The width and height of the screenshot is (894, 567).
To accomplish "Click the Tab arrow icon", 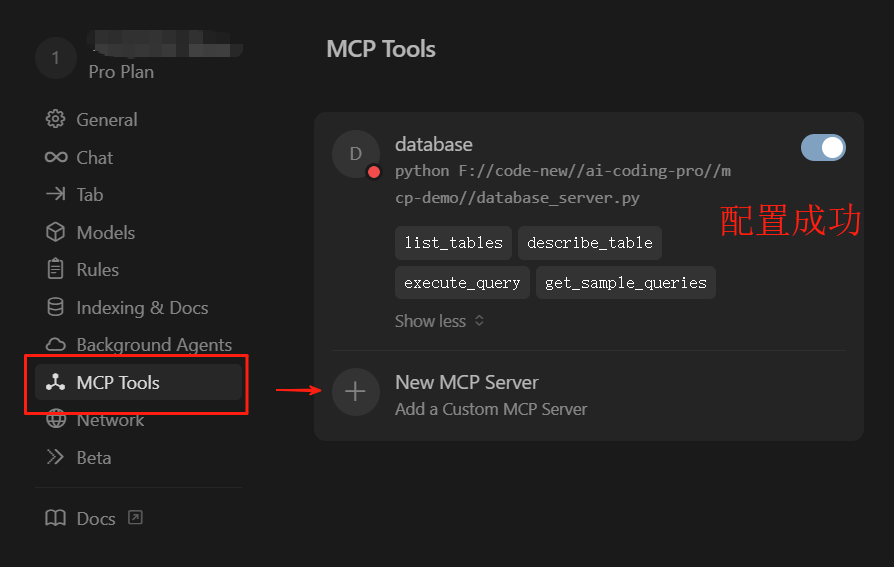I will tap(56, 195).
